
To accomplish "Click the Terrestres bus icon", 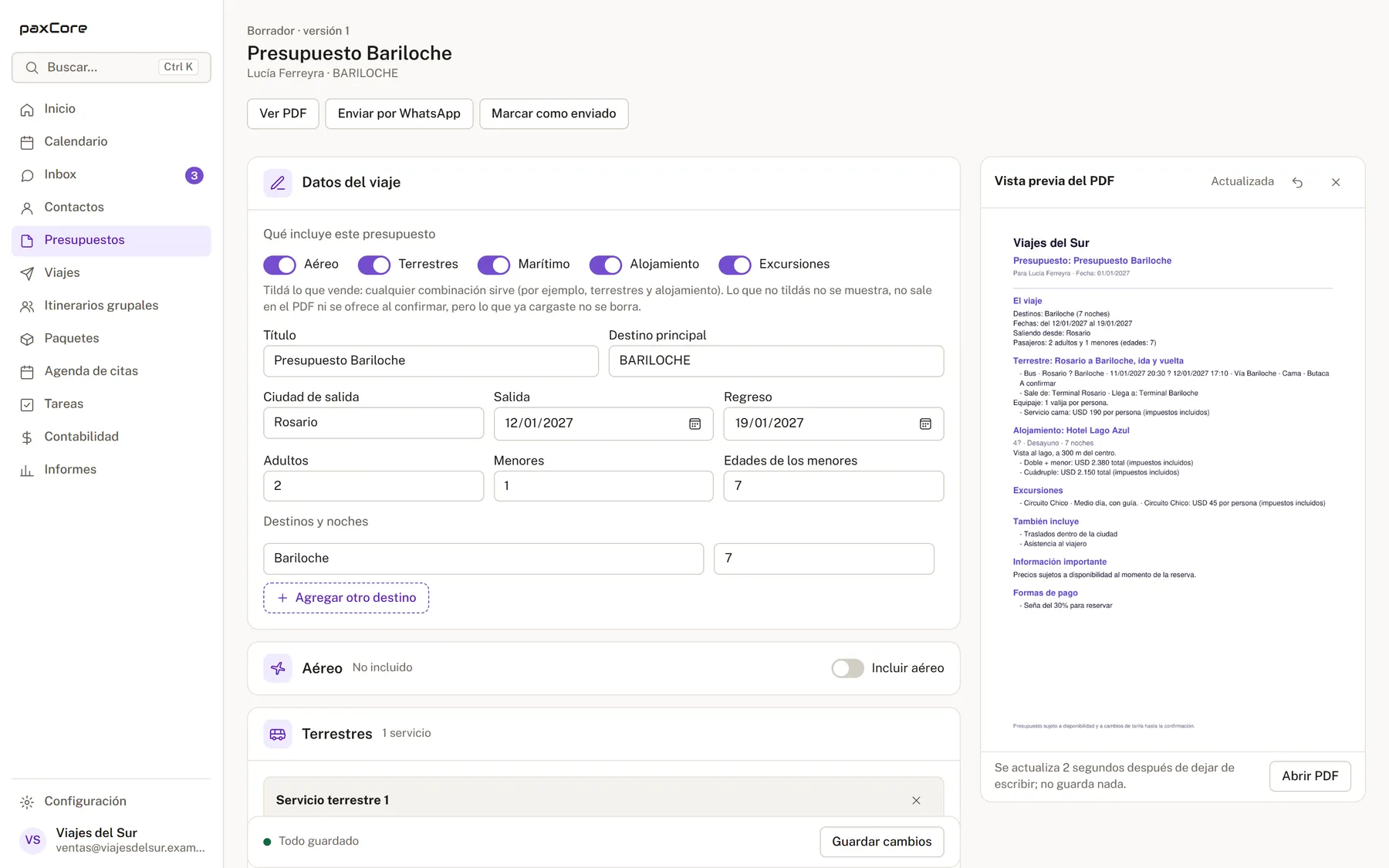I will point(278,734).
